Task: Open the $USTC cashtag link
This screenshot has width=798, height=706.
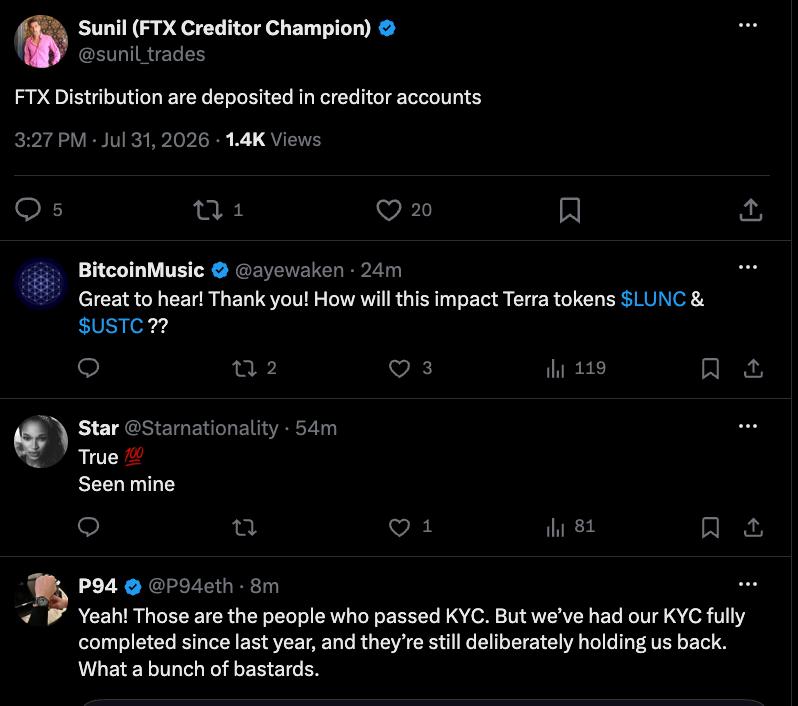Action: tap(110, 326)
